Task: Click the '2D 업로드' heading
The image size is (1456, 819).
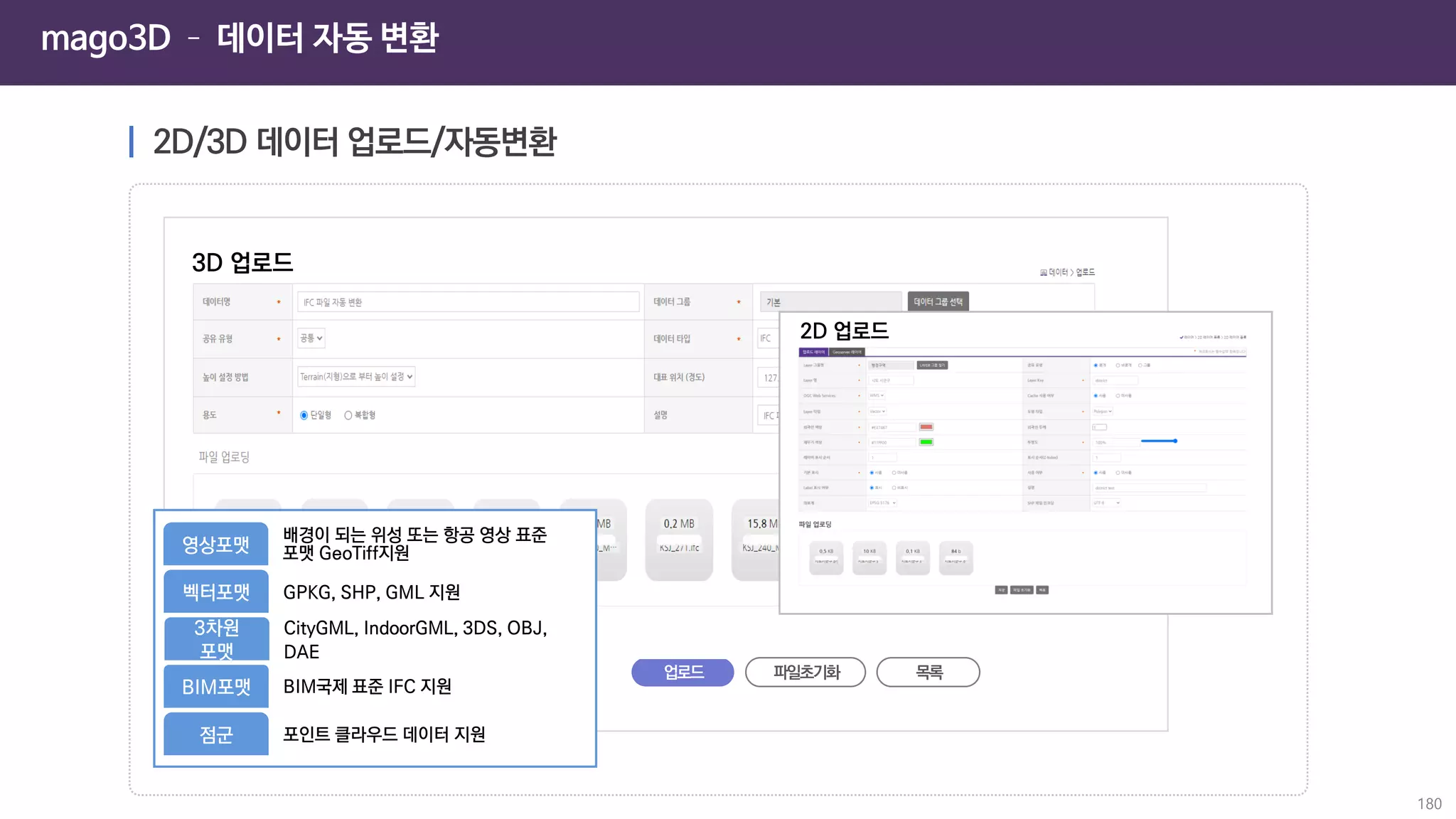Action: point(845,331)
